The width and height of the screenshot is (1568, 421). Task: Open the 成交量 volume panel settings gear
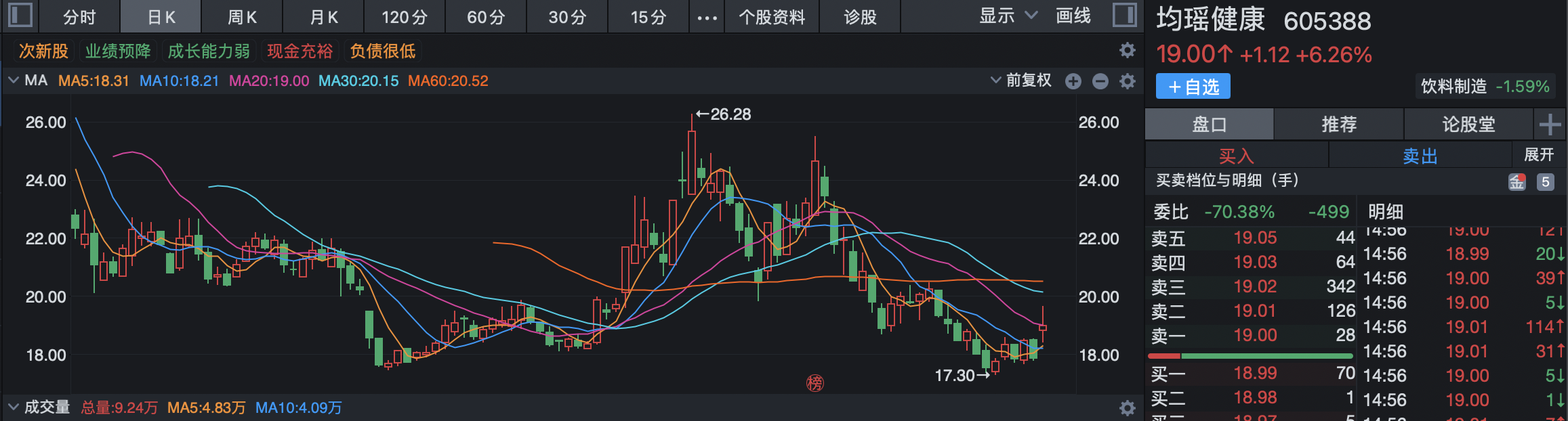tap(1127, 407)
